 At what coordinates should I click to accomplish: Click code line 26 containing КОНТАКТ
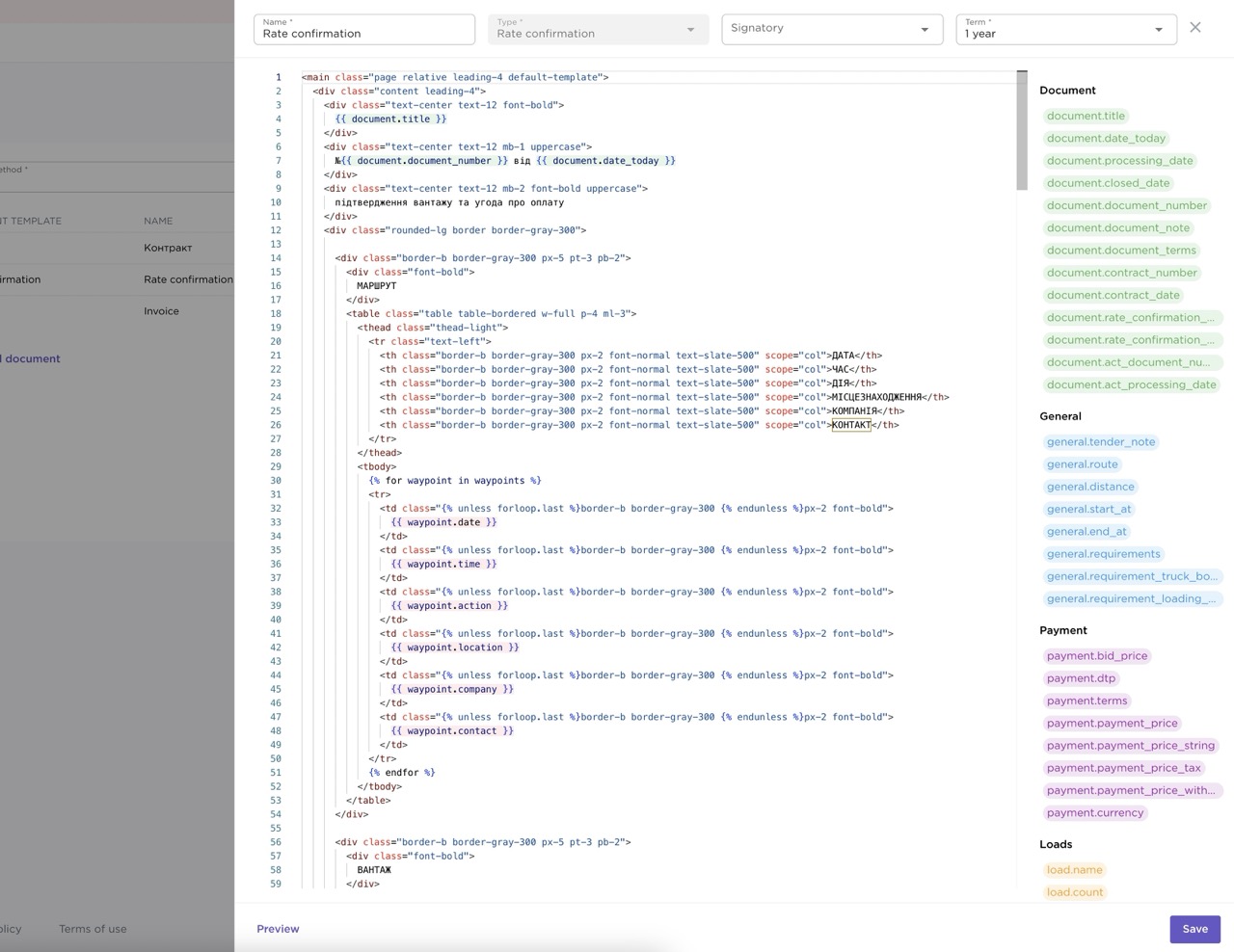pyautogui.click(x=638, y=425)
